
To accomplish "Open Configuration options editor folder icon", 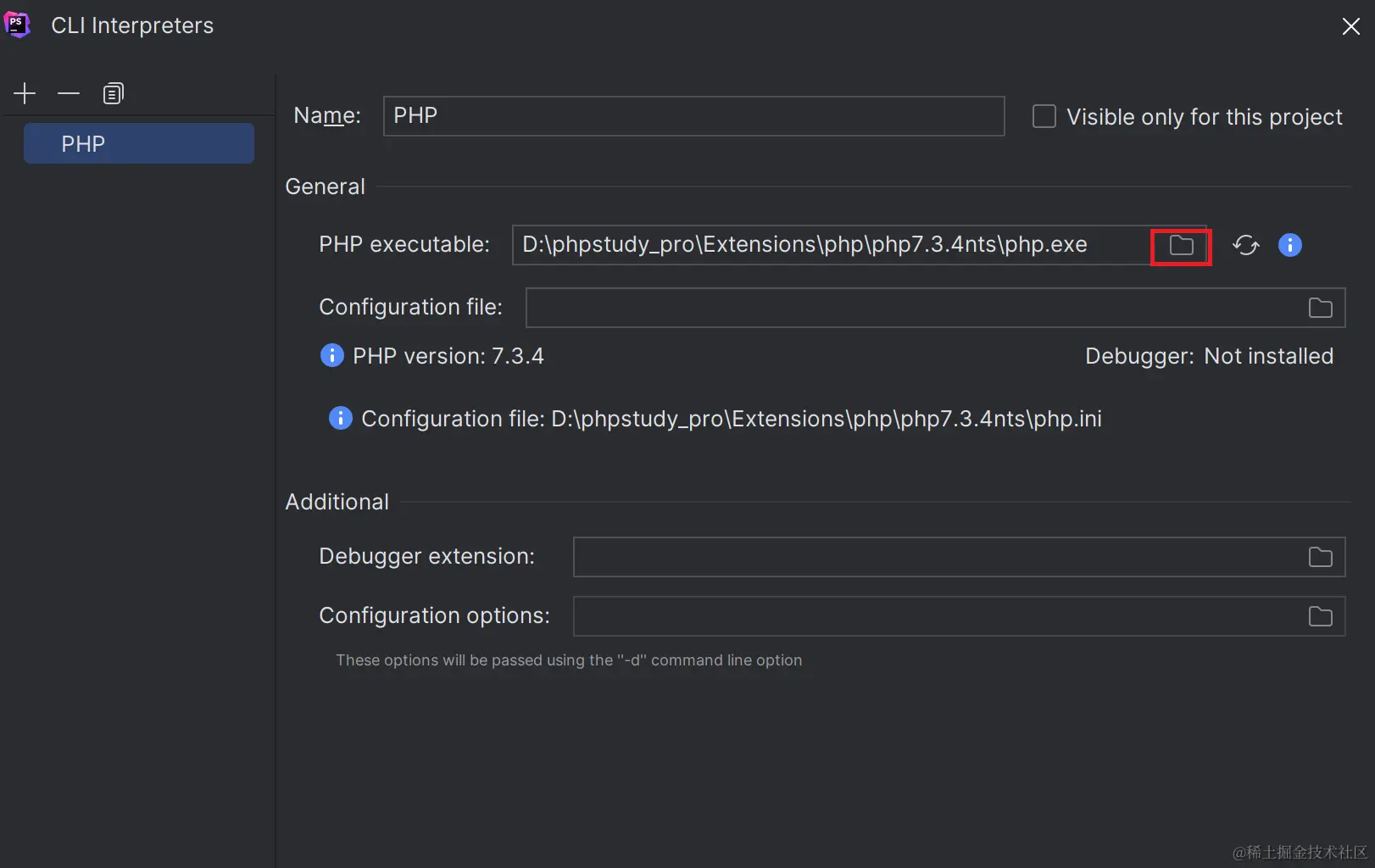I will [1320, 617].
